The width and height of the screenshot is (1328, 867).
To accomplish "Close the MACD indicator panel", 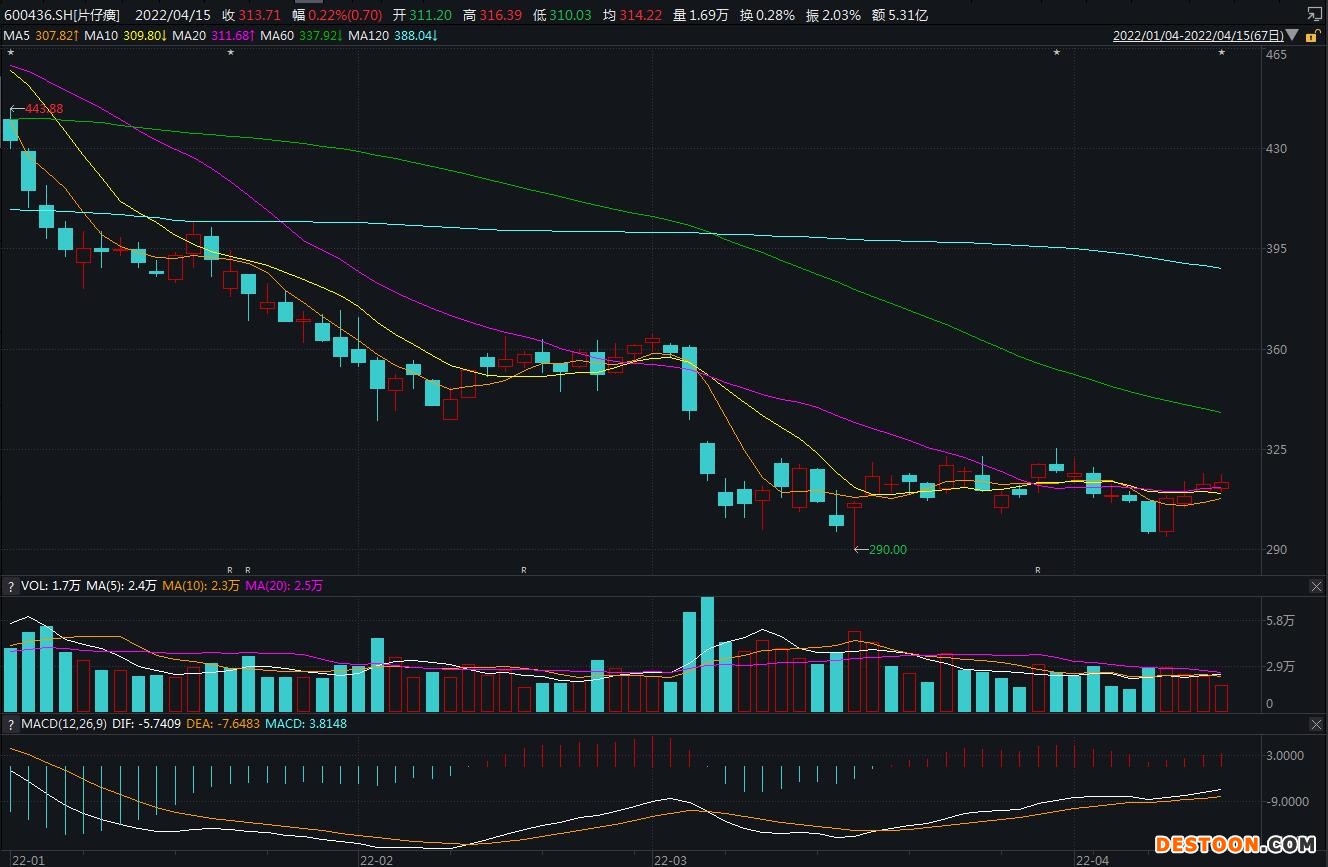I will (x=1316, y=723).
